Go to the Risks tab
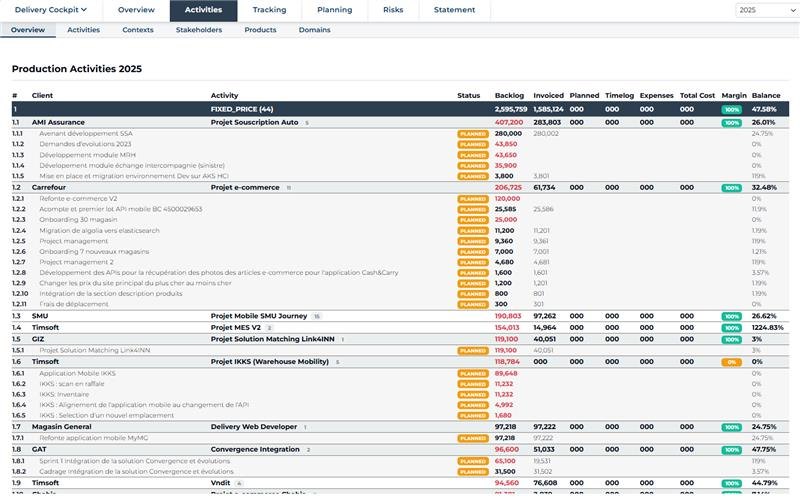Viewport: 800px width, 496px height. (x=393, y=10)
